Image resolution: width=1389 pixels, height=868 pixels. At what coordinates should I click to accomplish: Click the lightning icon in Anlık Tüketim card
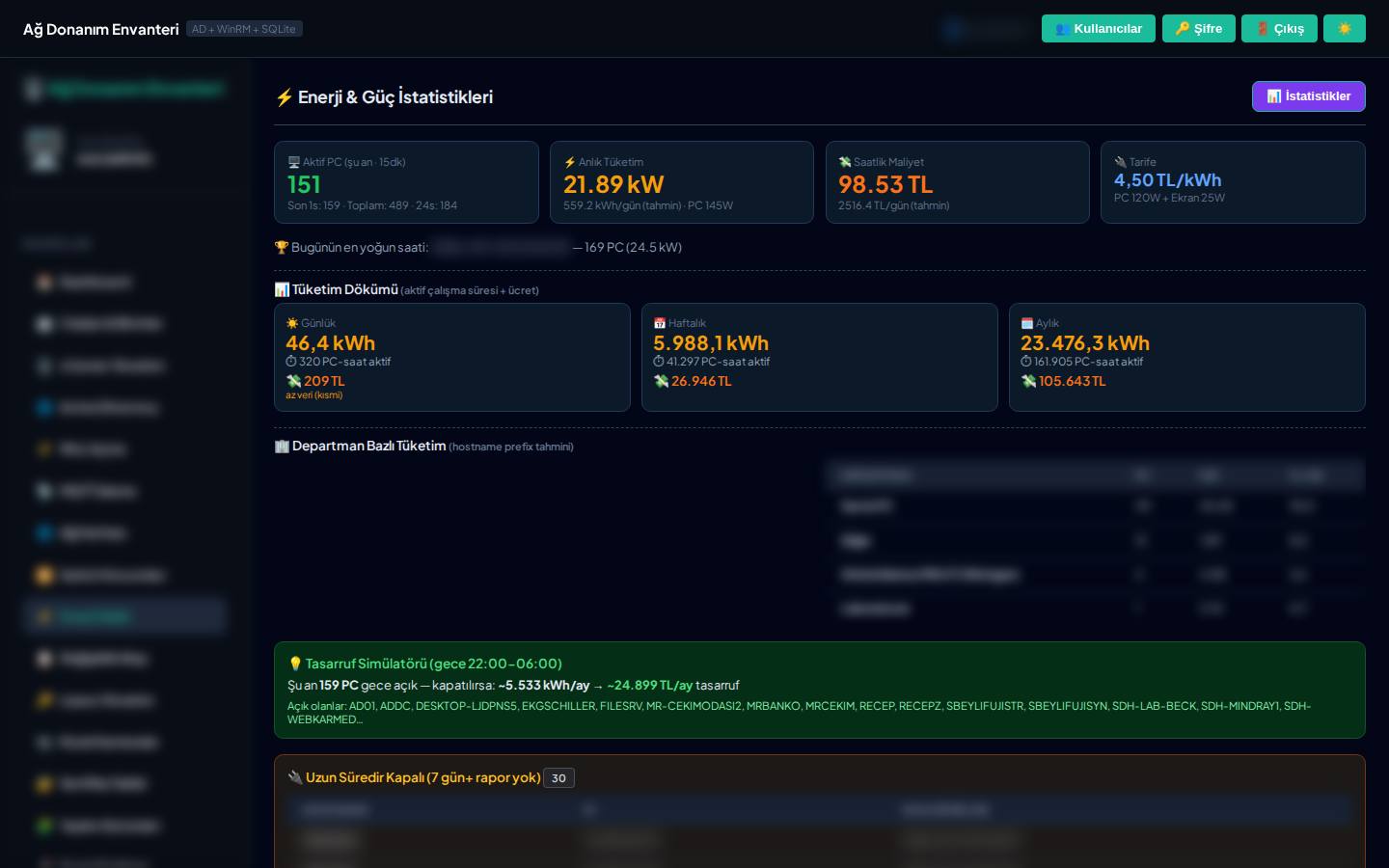[x=570, y=162]
